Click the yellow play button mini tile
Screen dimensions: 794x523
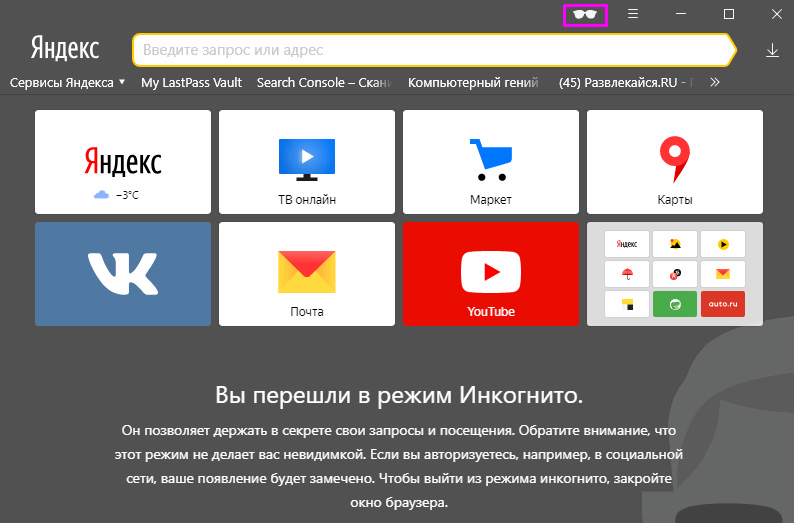point(723,244)
